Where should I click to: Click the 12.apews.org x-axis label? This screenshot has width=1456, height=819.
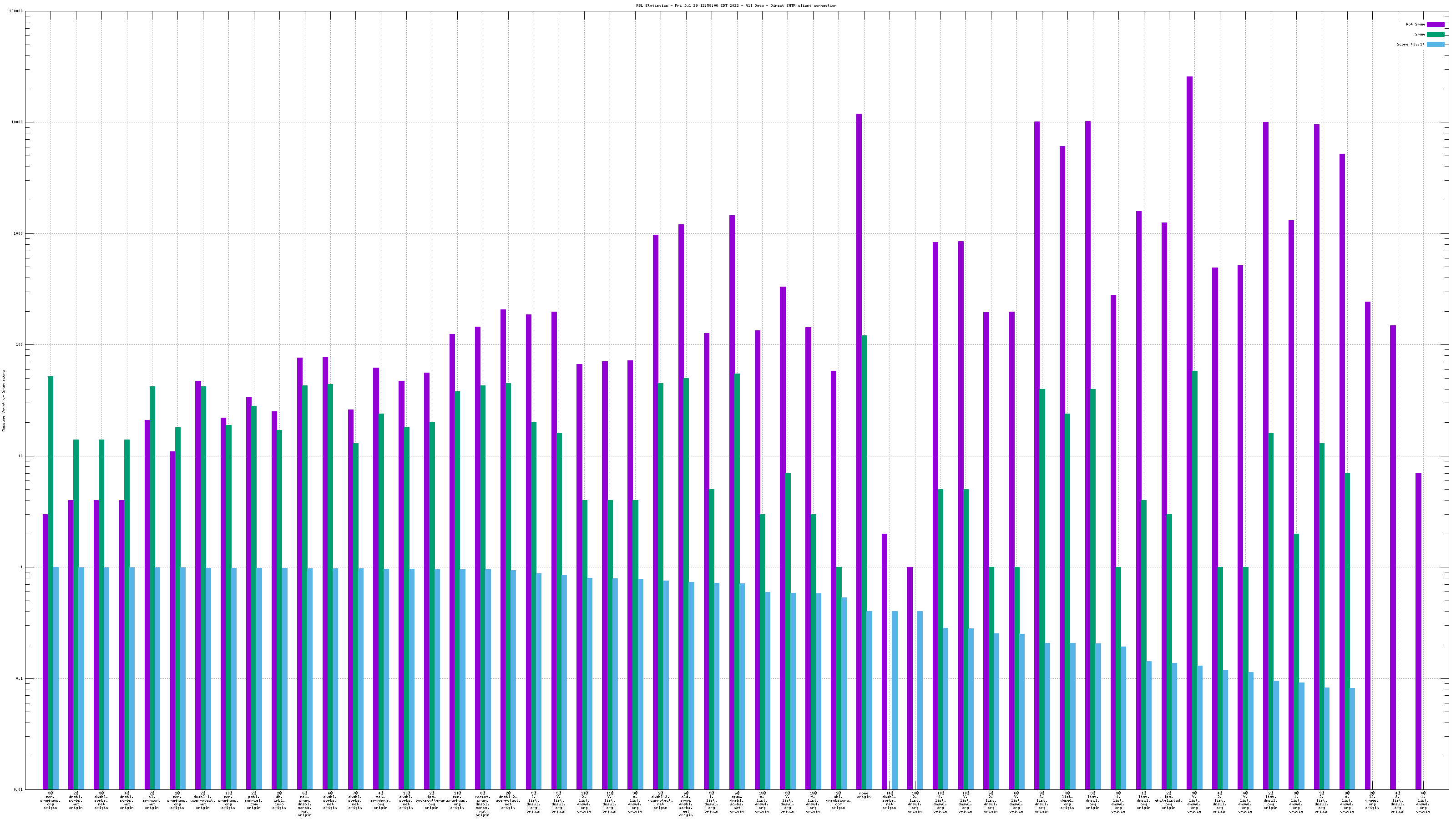tap(1372, 800)
